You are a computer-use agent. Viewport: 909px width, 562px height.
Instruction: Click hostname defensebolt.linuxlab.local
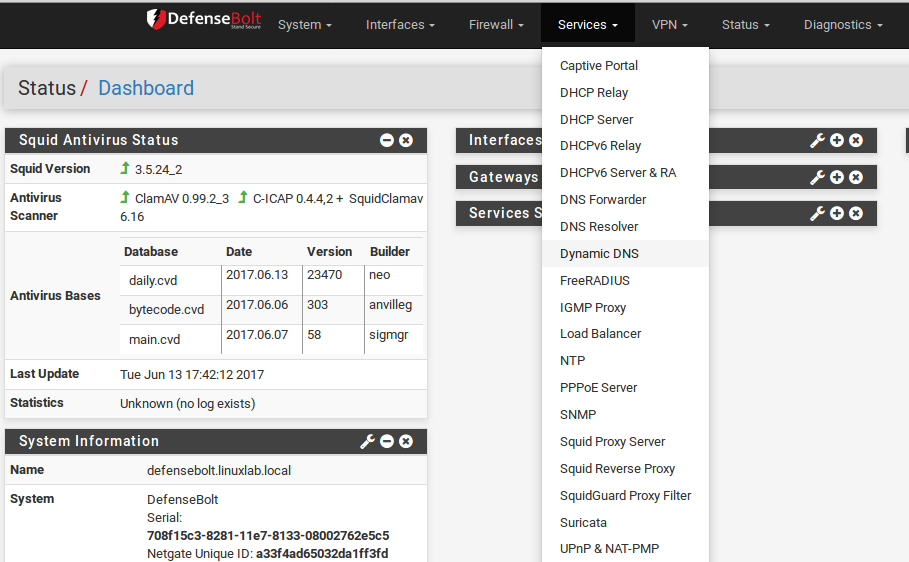click(x=219, y=470)
